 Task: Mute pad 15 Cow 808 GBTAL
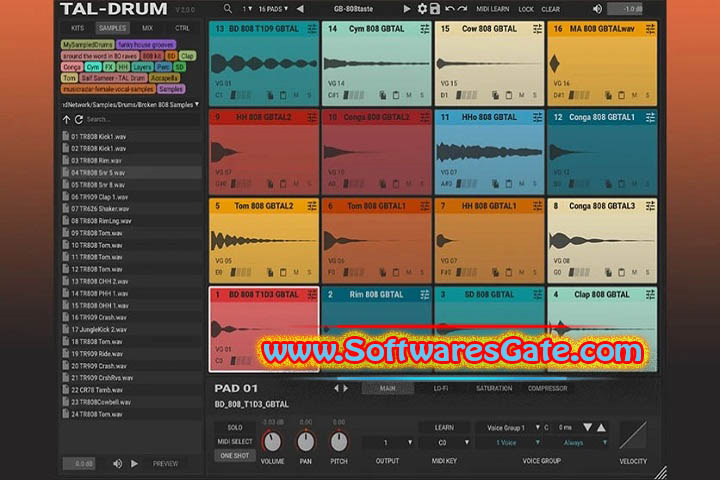[x=521, y=95]
